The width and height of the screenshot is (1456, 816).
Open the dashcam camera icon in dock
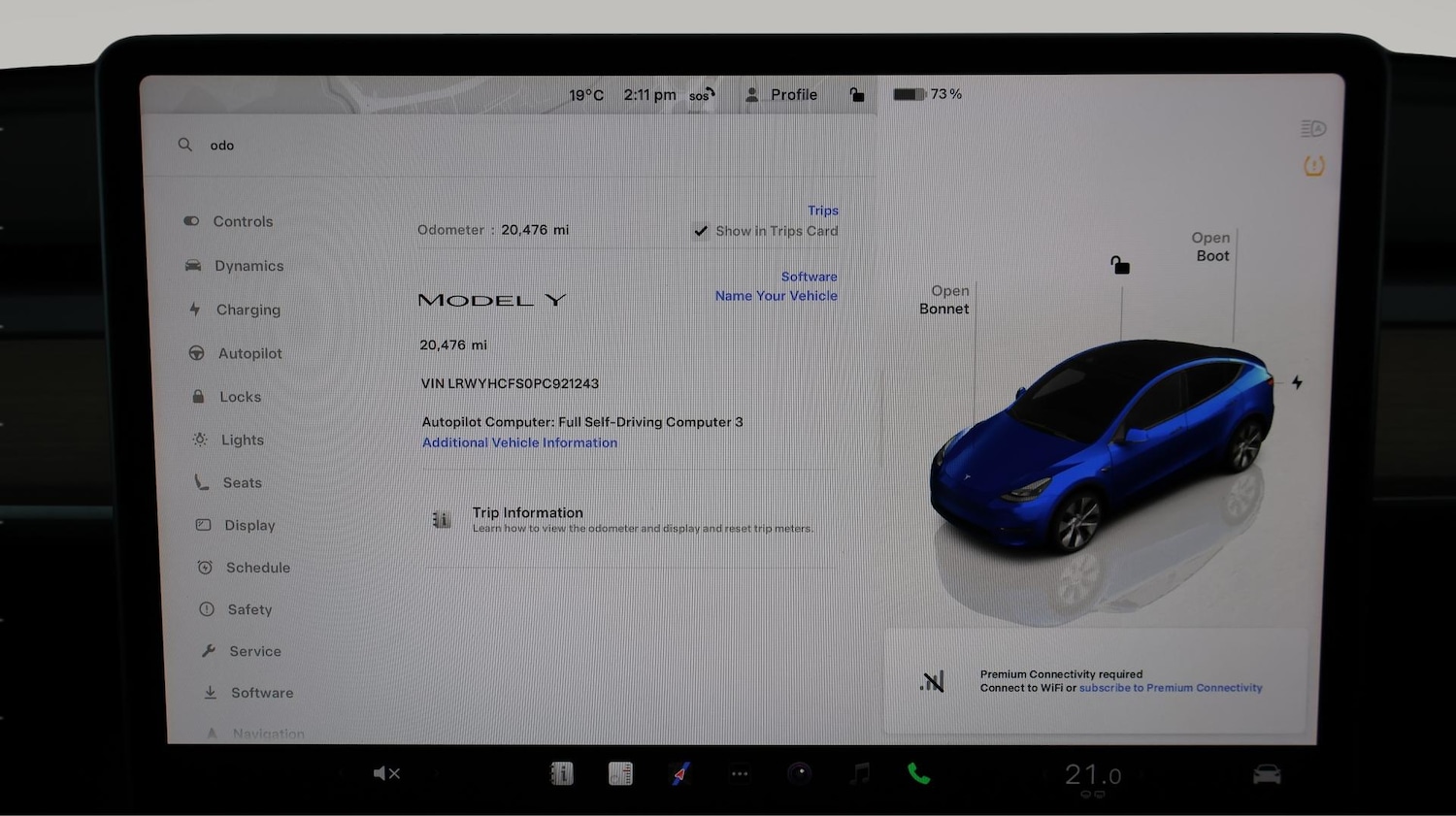pos(799,773)
